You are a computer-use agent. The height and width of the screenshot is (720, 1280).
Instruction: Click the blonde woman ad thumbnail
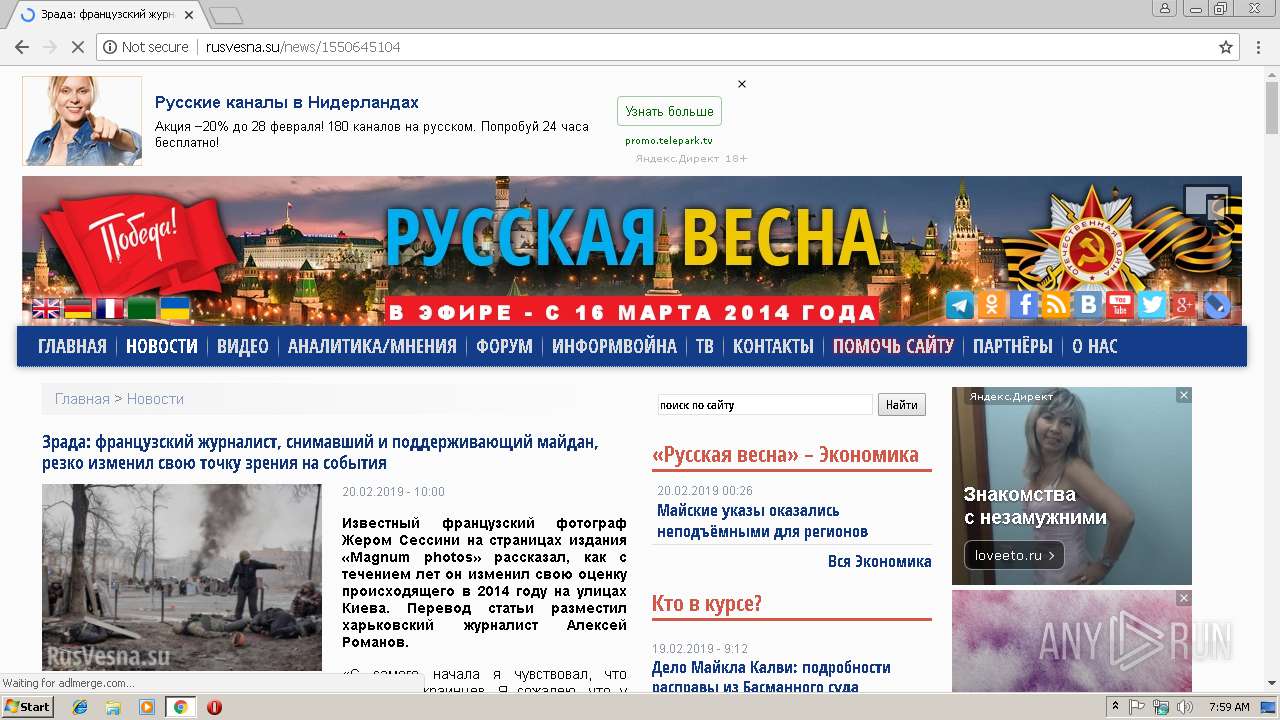82,121
